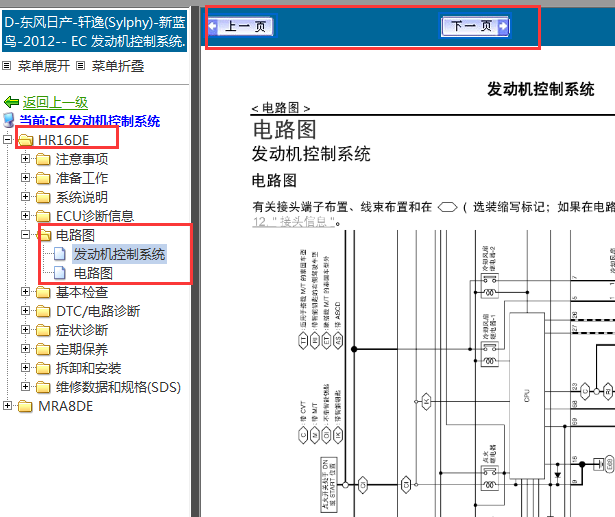Click the page icon beside 发动机控制系统
Screen dimensions: 615x517
pos(60,254)
